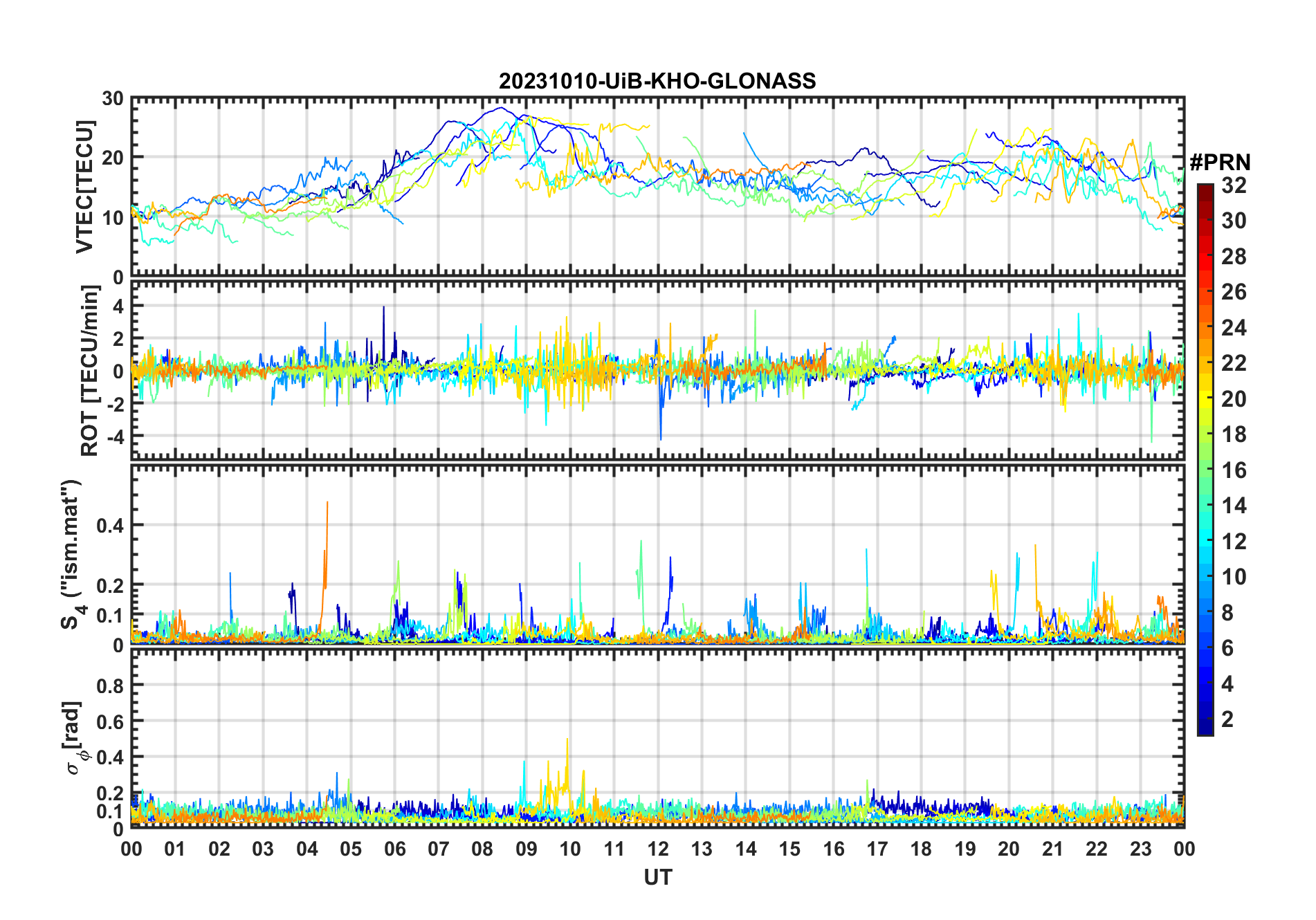Screen dimensions: 1316x920
Task: Click sigma phi y-axis tick value 0.8
Action: pyautogui.click(x=110, y=686)
